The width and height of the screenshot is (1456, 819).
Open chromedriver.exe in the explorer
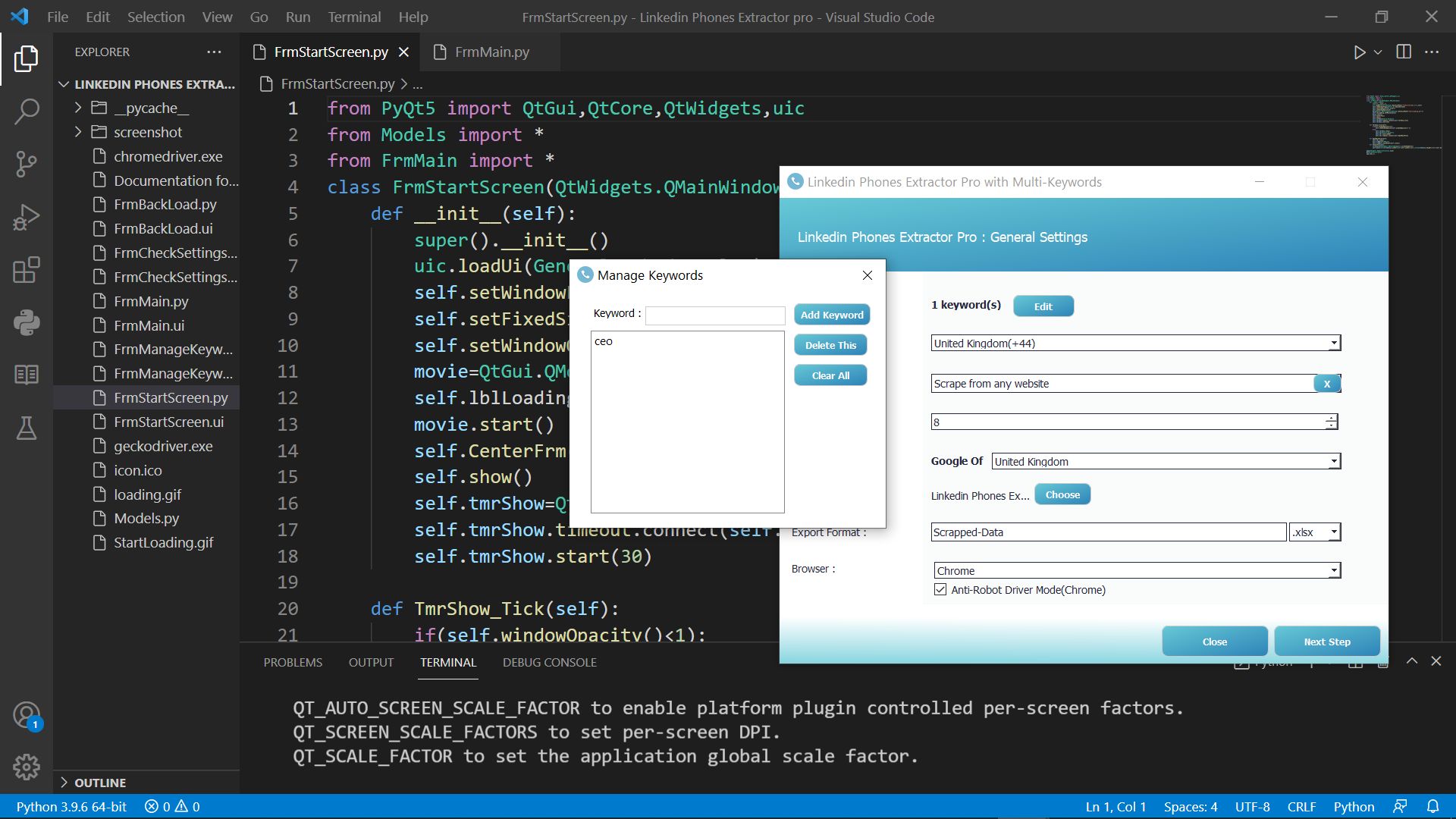[168, 156]
